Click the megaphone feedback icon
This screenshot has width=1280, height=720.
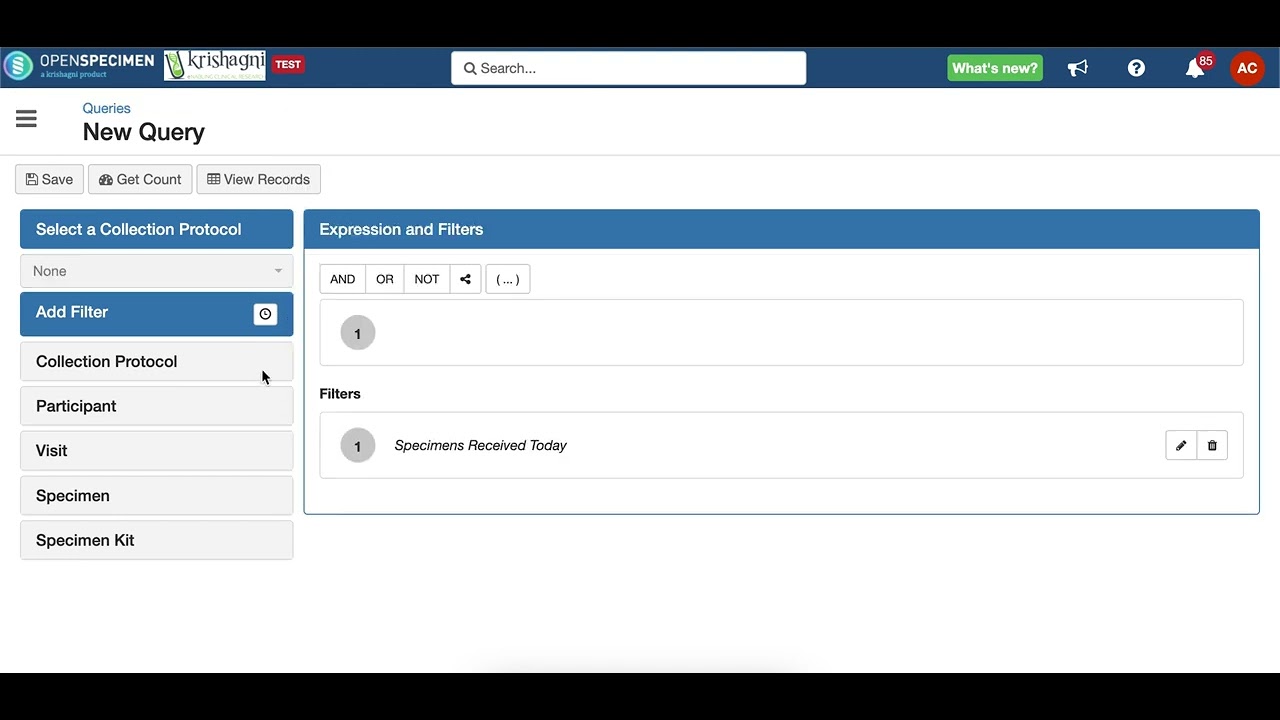[x=1077, y=68]
